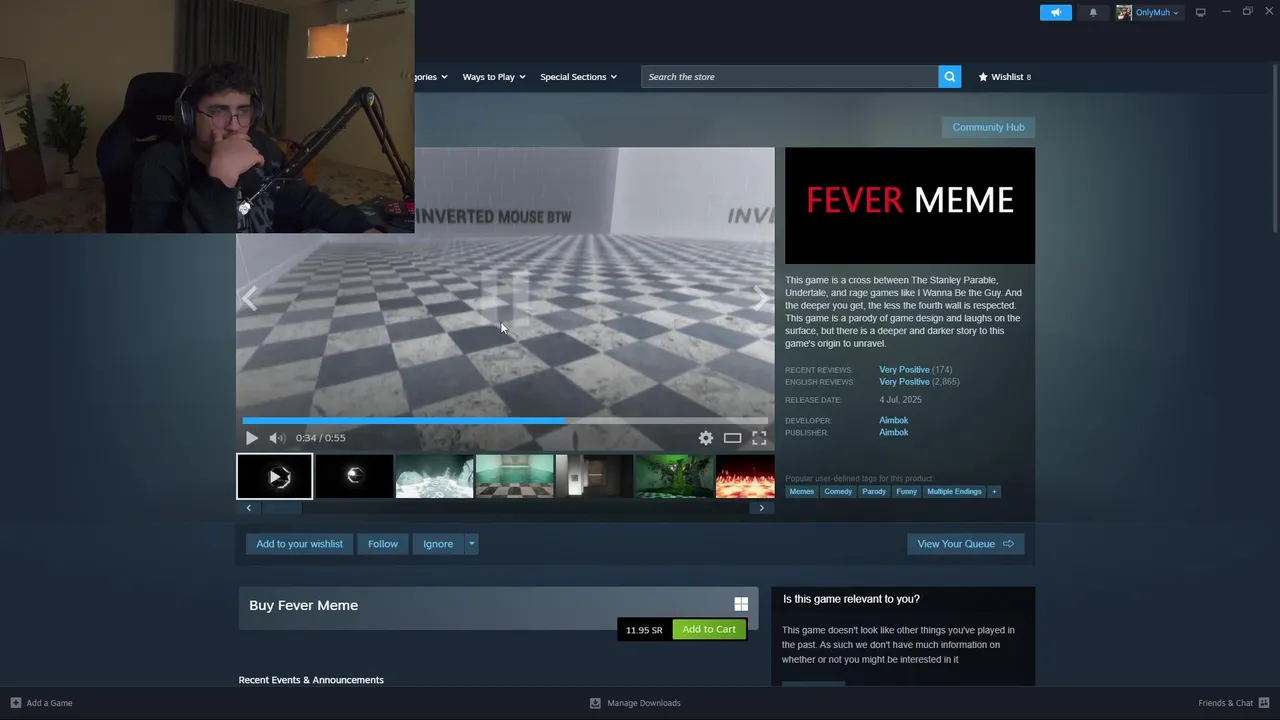This screenshot has height=720, width=1280.
Task: Select the icy white landscape thumbnail
Action: (x=434, y=476)
